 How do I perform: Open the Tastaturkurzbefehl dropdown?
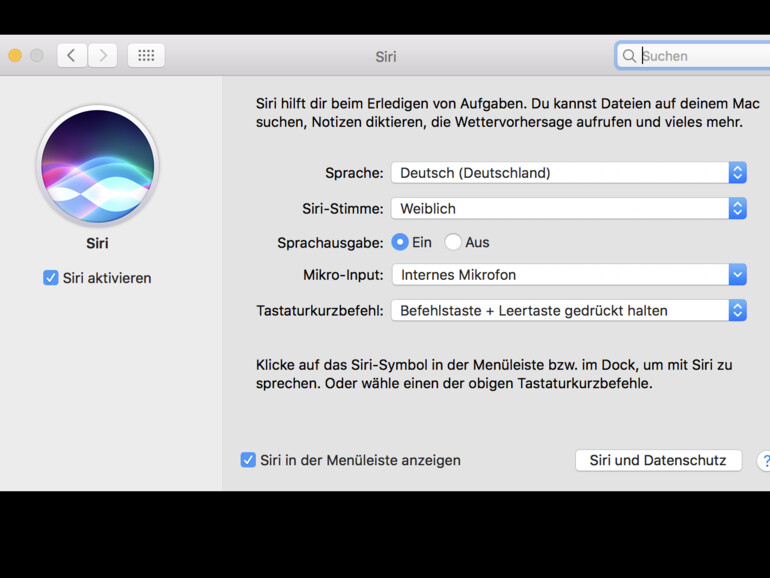[568, 310]
